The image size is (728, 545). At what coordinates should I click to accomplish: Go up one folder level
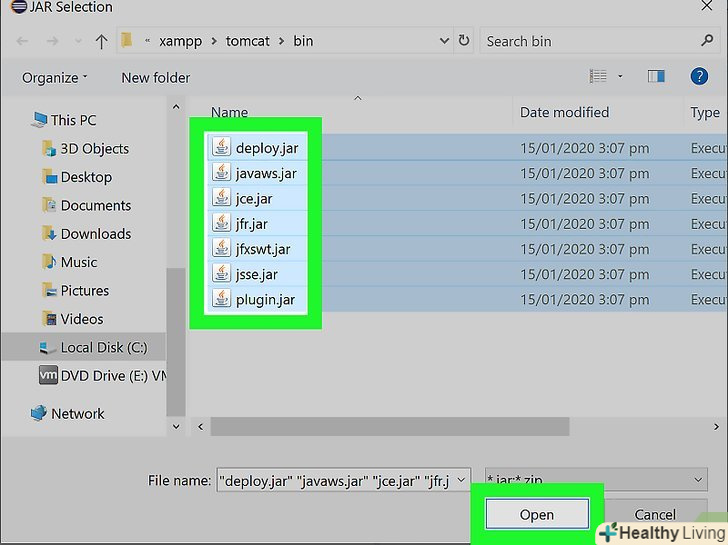tap(101, 41)
